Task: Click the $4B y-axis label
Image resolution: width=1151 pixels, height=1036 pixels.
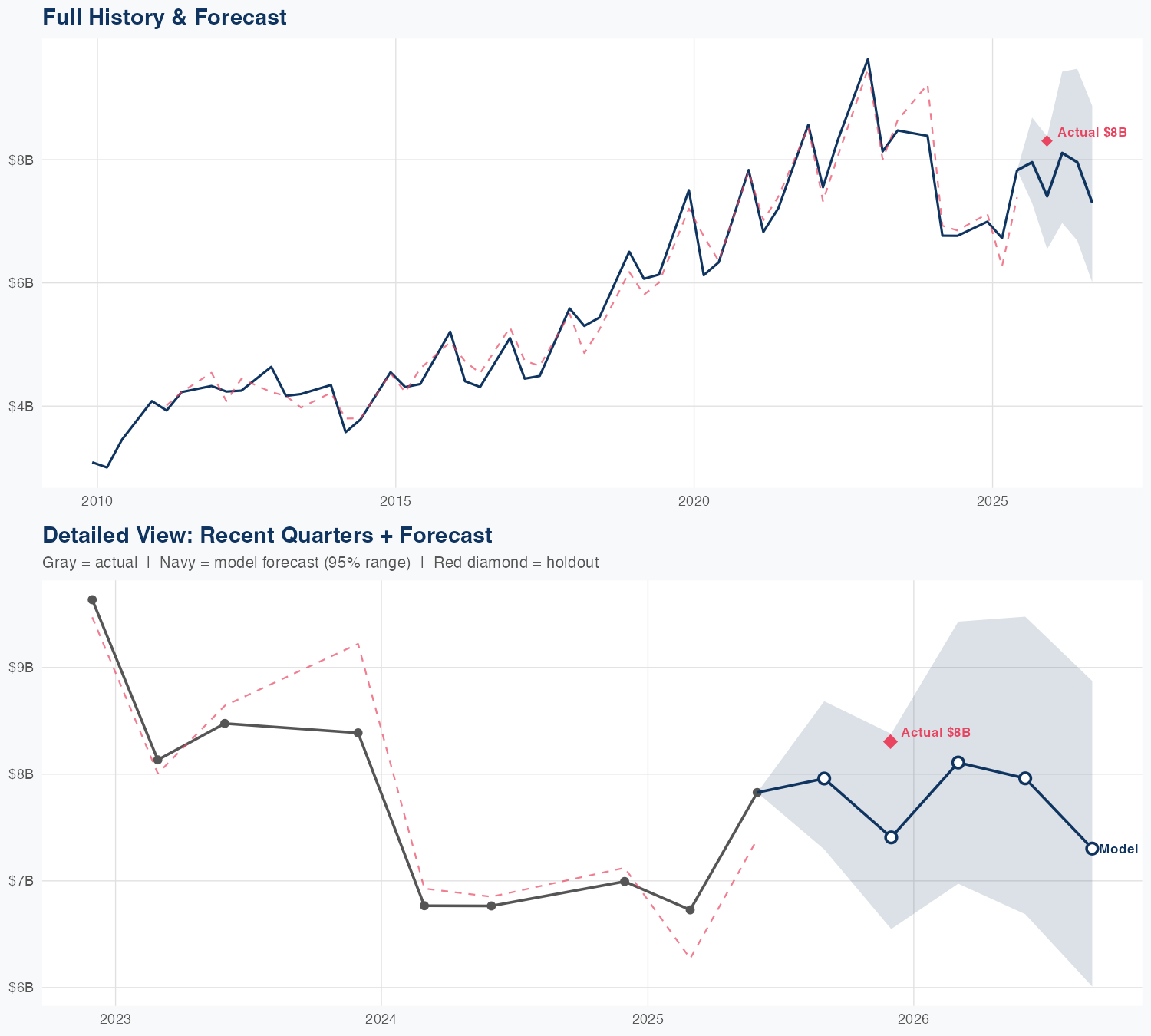Action: (x=21, y=406)
